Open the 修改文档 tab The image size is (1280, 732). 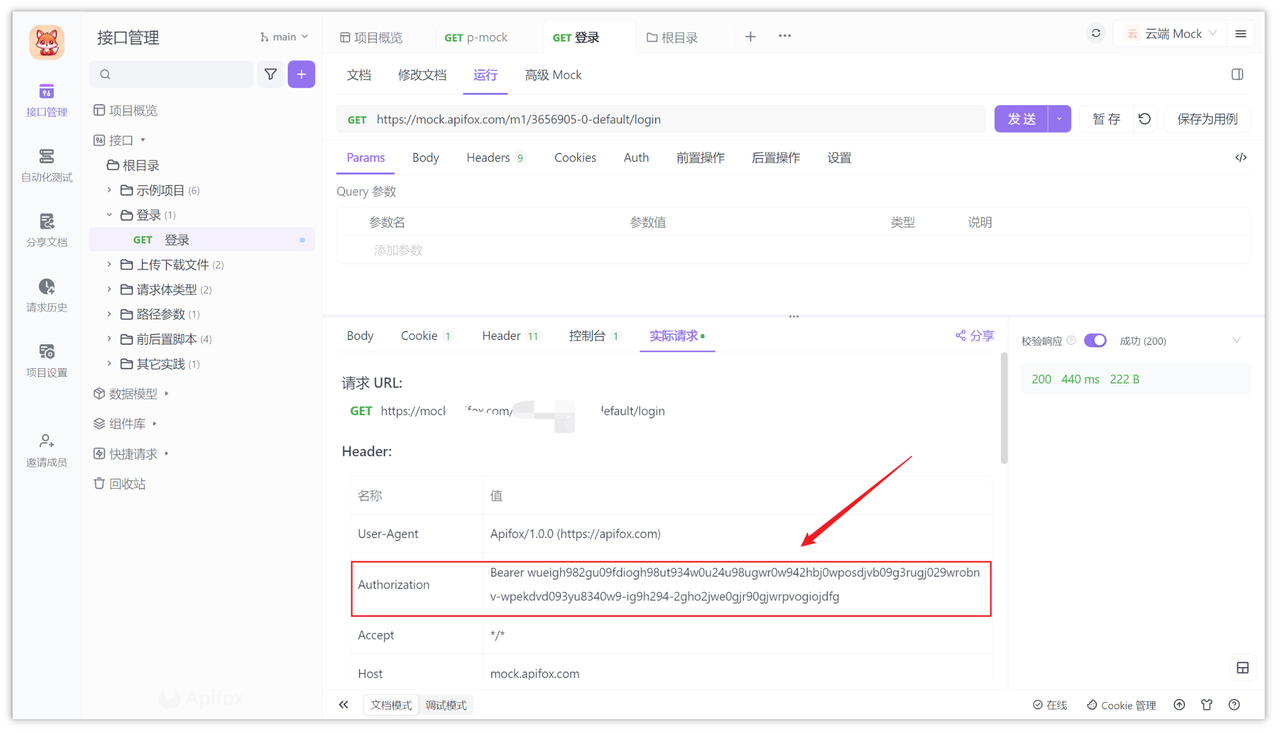click(422, 75)
